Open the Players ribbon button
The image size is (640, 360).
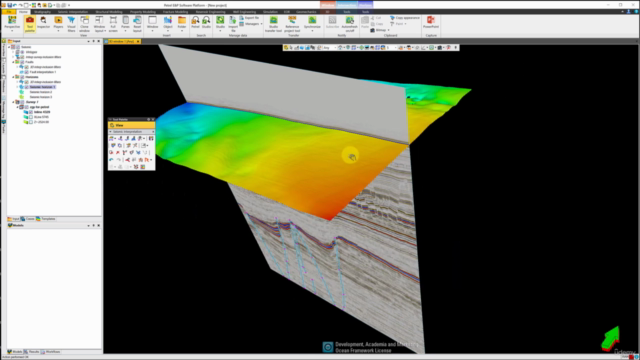click(58, 24)
